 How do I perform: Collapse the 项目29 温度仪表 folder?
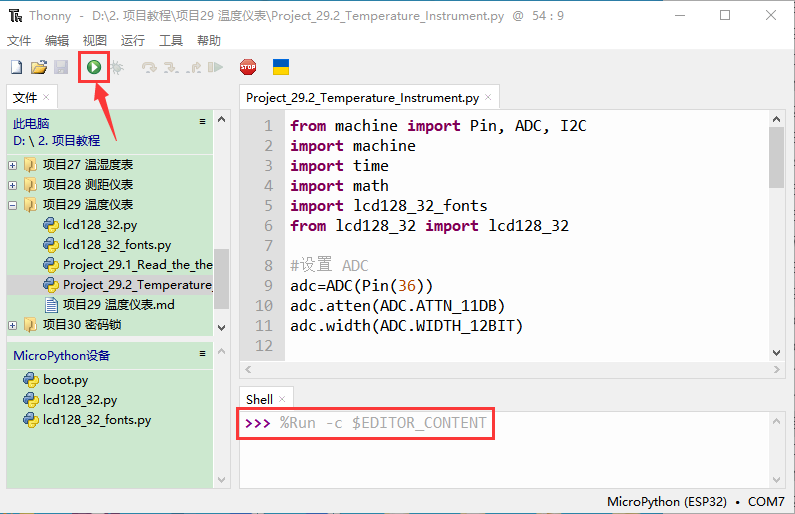click(13, 205)
